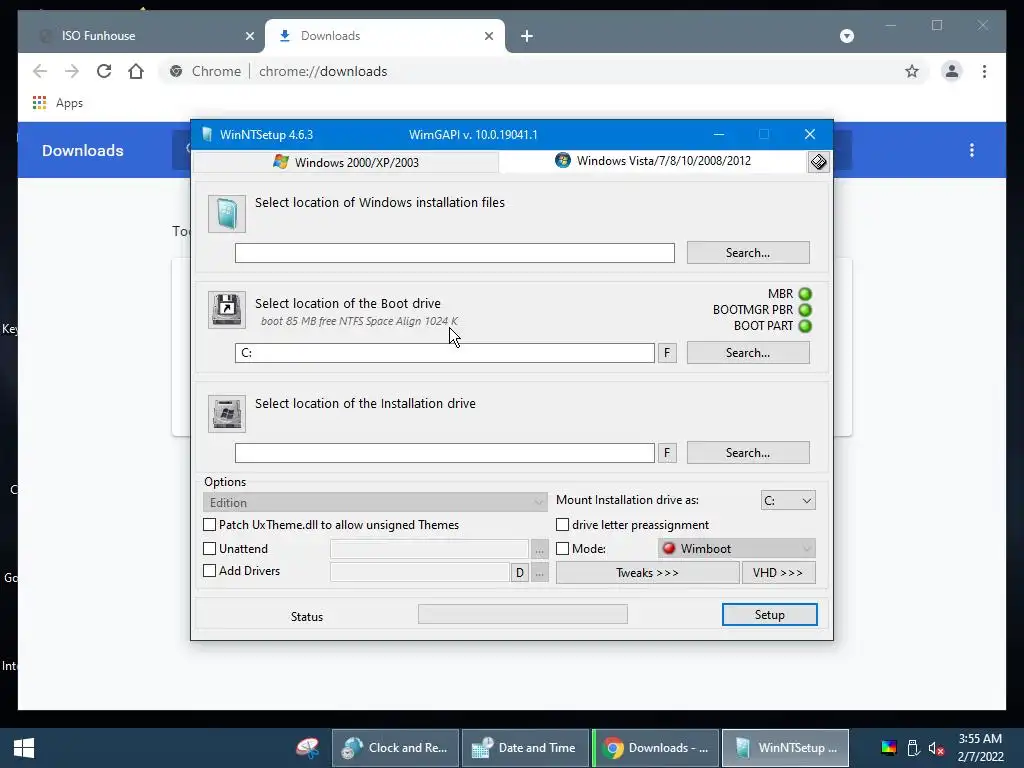Switch to Downloads Chrome taskbar button

point(656,748)
